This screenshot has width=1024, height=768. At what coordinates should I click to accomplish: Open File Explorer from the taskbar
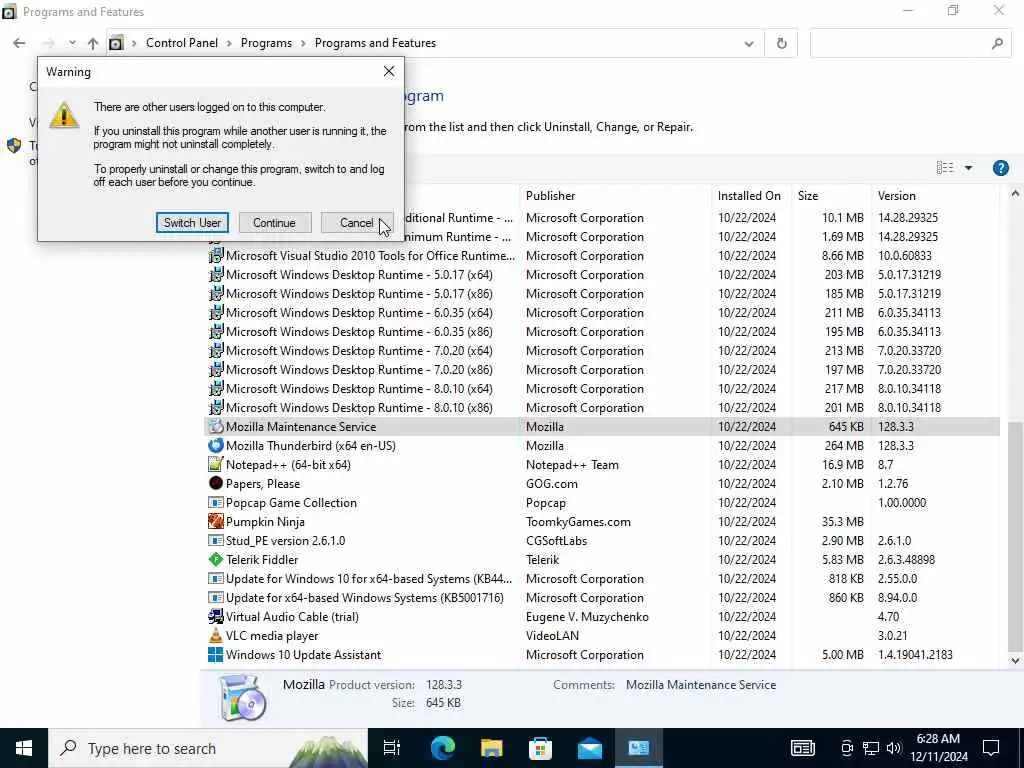(491, 748)
